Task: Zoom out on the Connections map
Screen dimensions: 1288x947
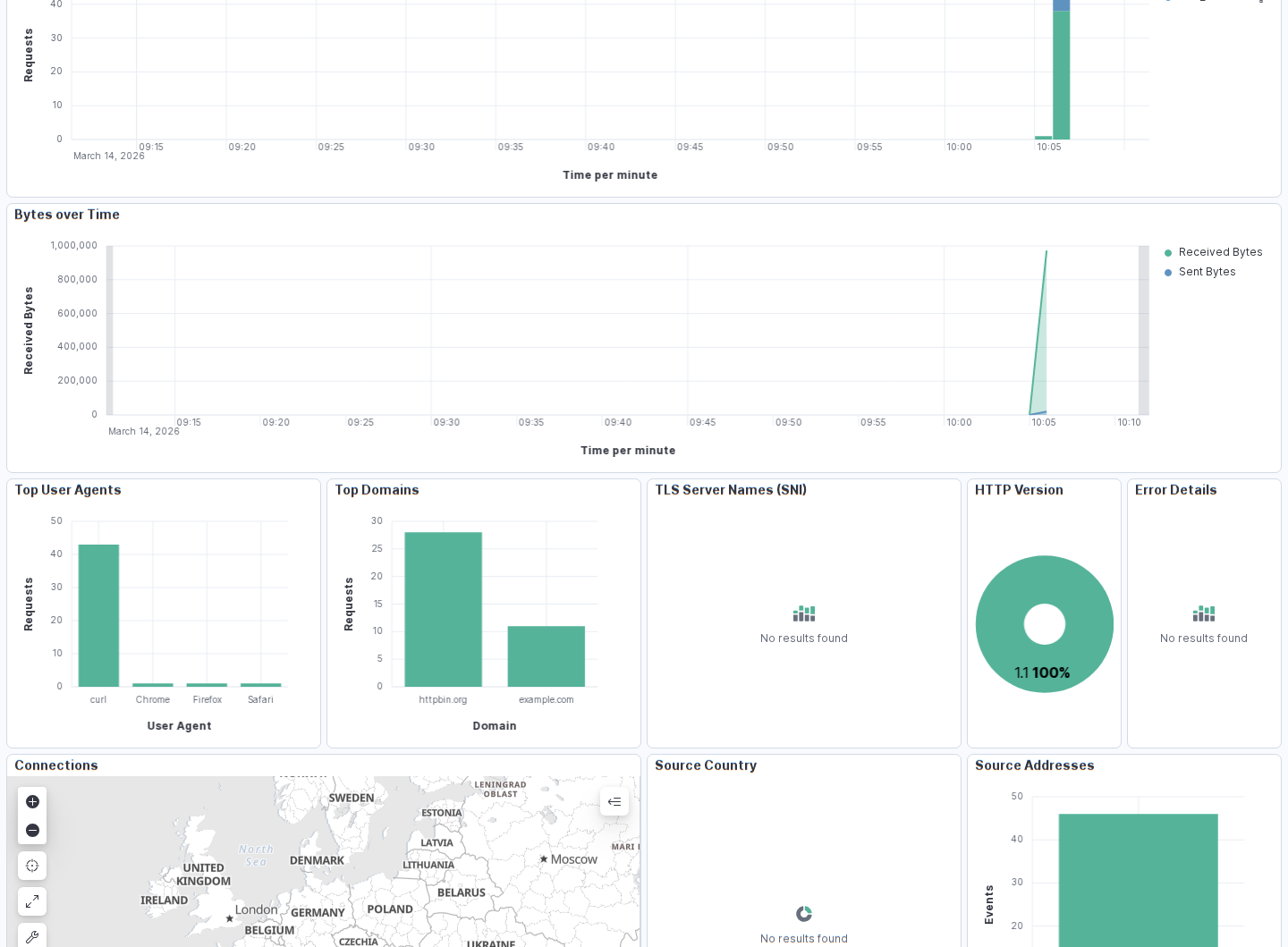Action: coord(32,830)
